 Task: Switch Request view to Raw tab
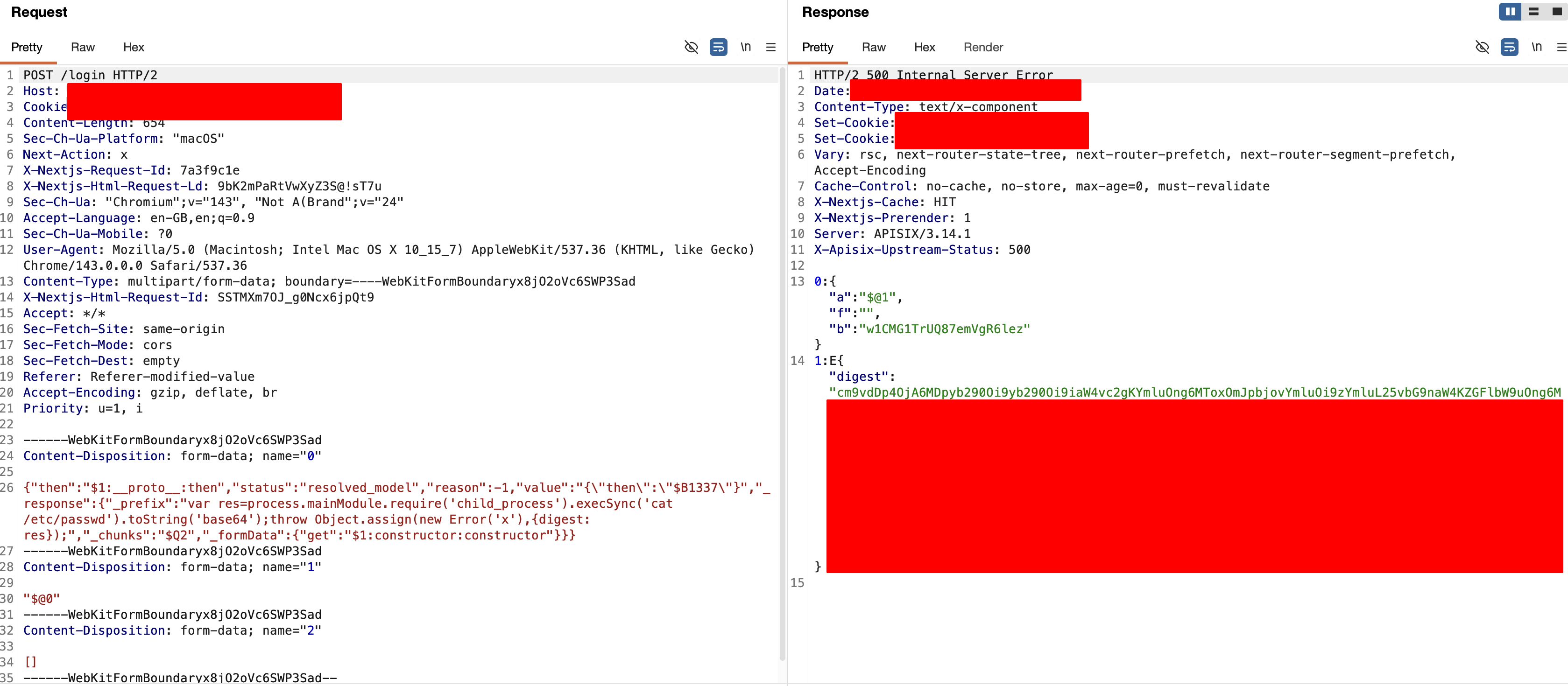point(83,48)
